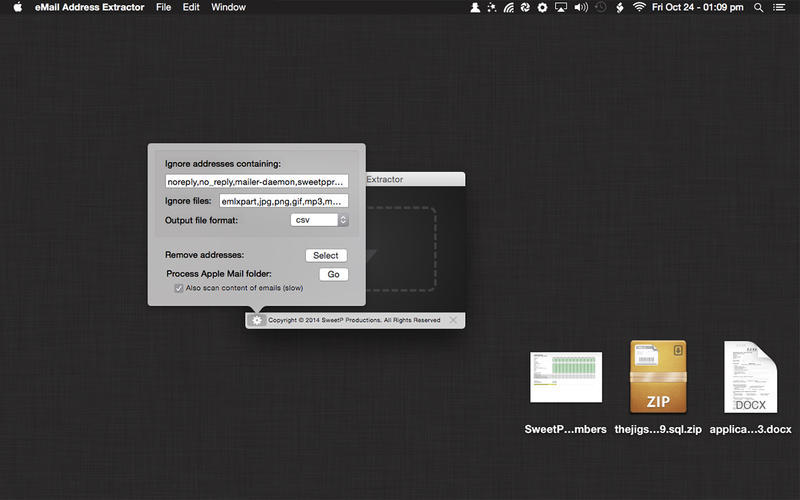Image resolution: width=800 pixels, height=500 pixels.
Task: Click the Time Machine clock icon
Action: [x=601, y=7]
